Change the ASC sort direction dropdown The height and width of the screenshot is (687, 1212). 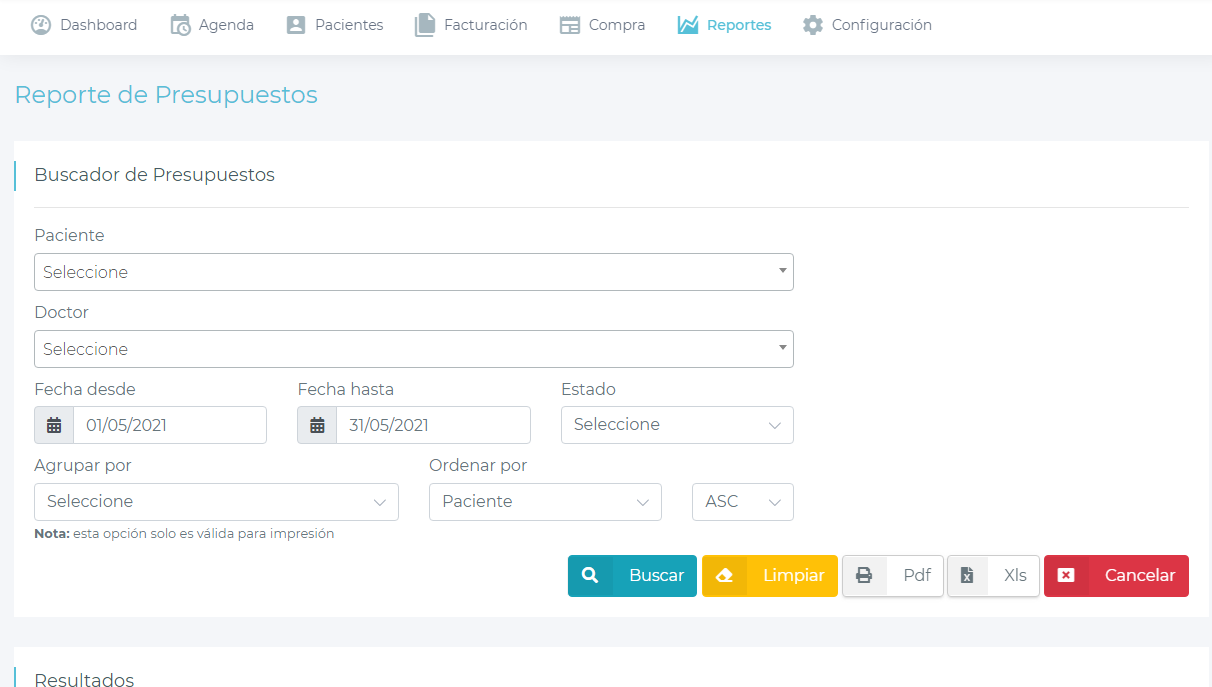(742, 502)
